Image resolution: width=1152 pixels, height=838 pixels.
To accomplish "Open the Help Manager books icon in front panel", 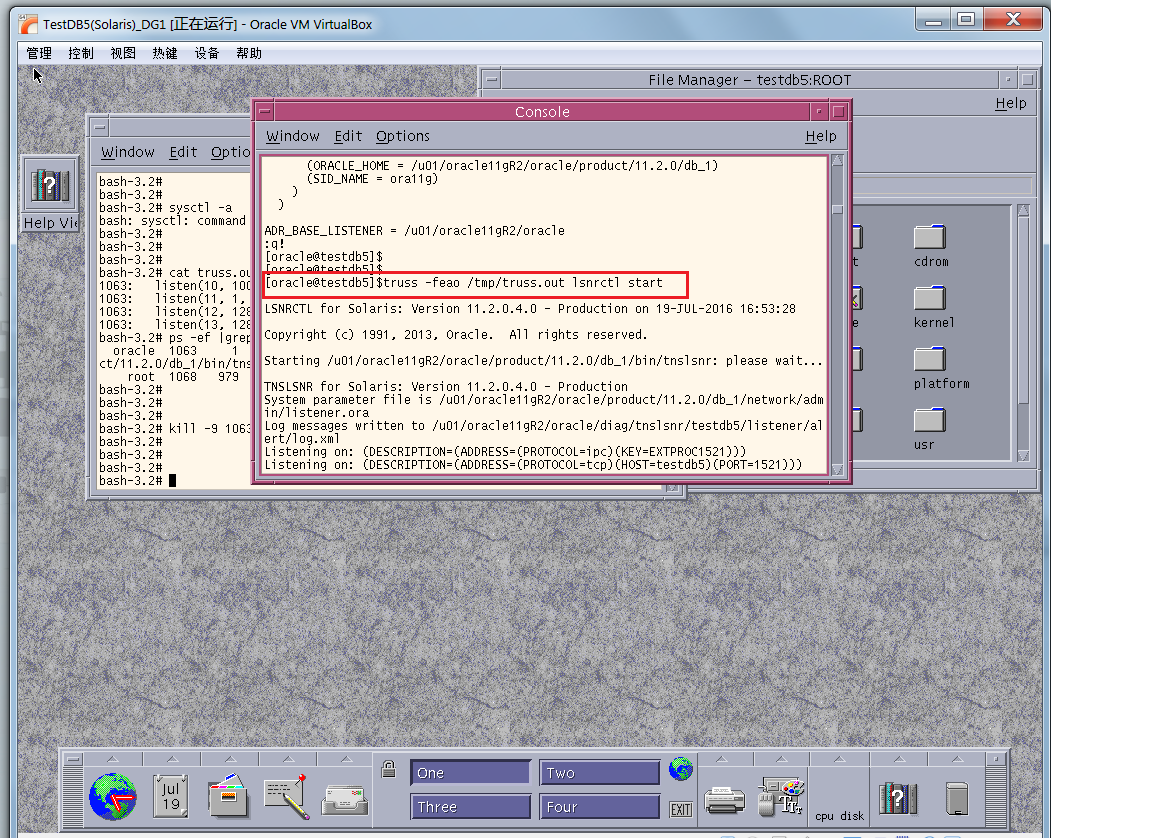I will pyautogui.click(x=898, y=798).
